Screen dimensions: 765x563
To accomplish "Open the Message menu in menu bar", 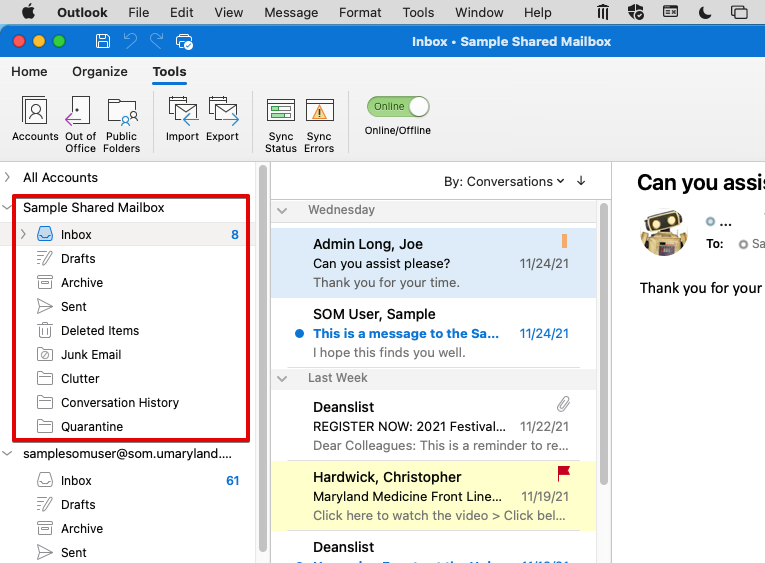I will click(x=291, y=13).
